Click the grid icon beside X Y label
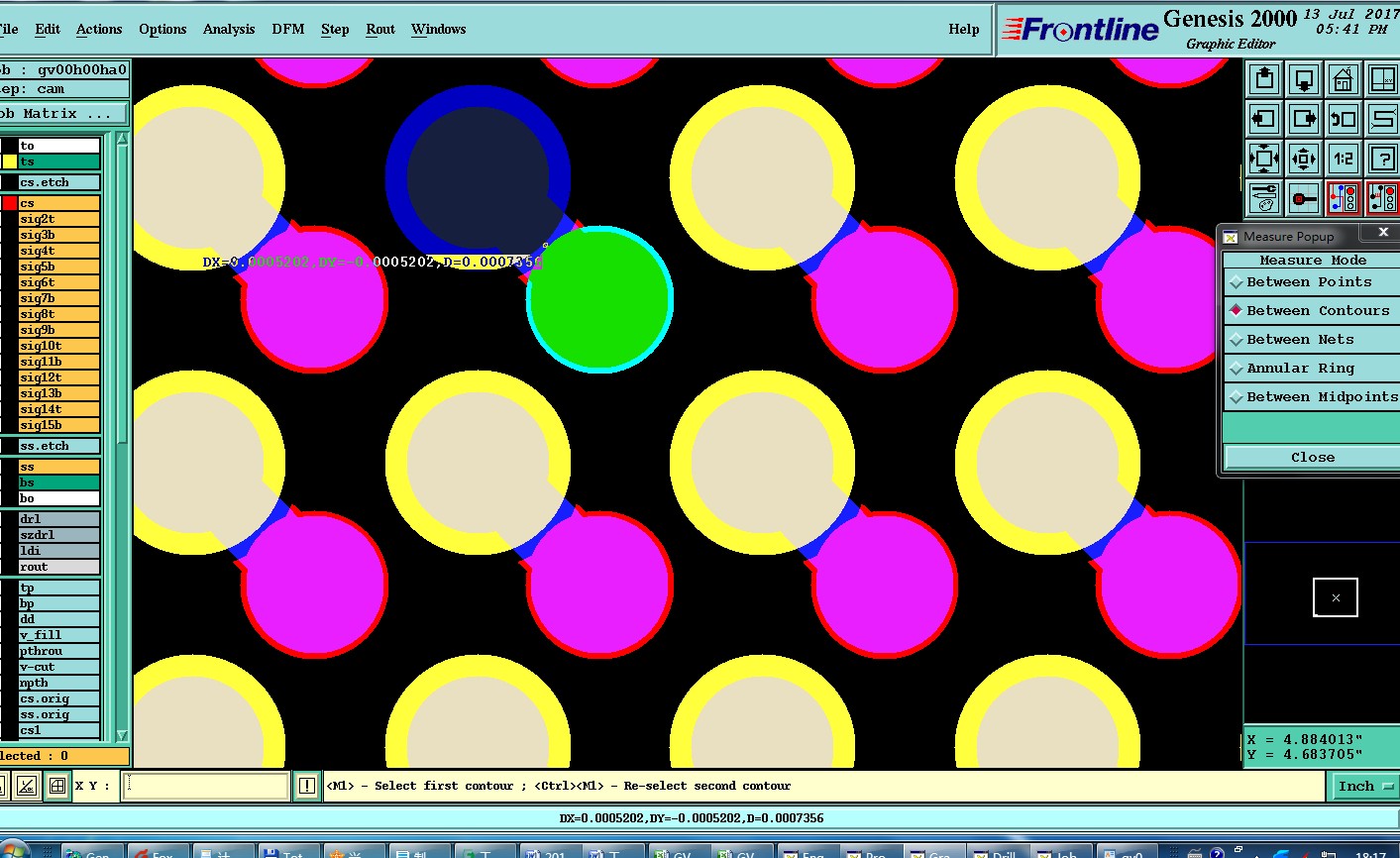This screenshot has height=858, width=1400. click(57, 787)
